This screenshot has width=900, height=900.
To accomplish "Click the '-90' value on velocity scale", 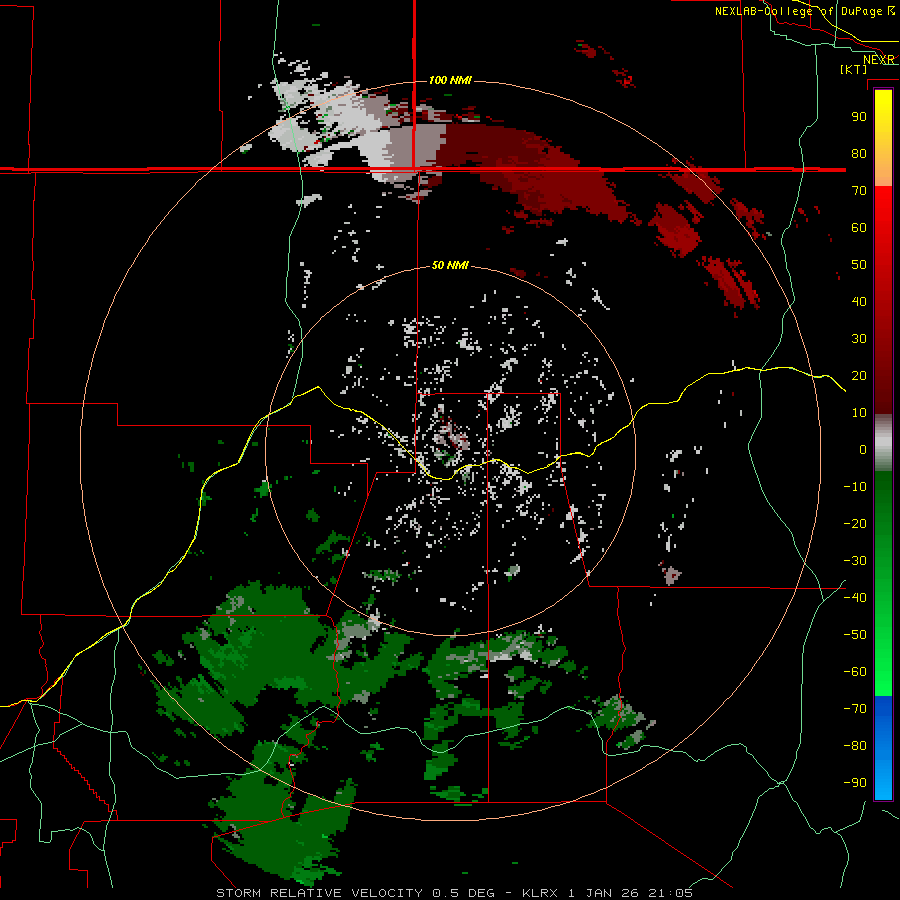I will [855, 783].
